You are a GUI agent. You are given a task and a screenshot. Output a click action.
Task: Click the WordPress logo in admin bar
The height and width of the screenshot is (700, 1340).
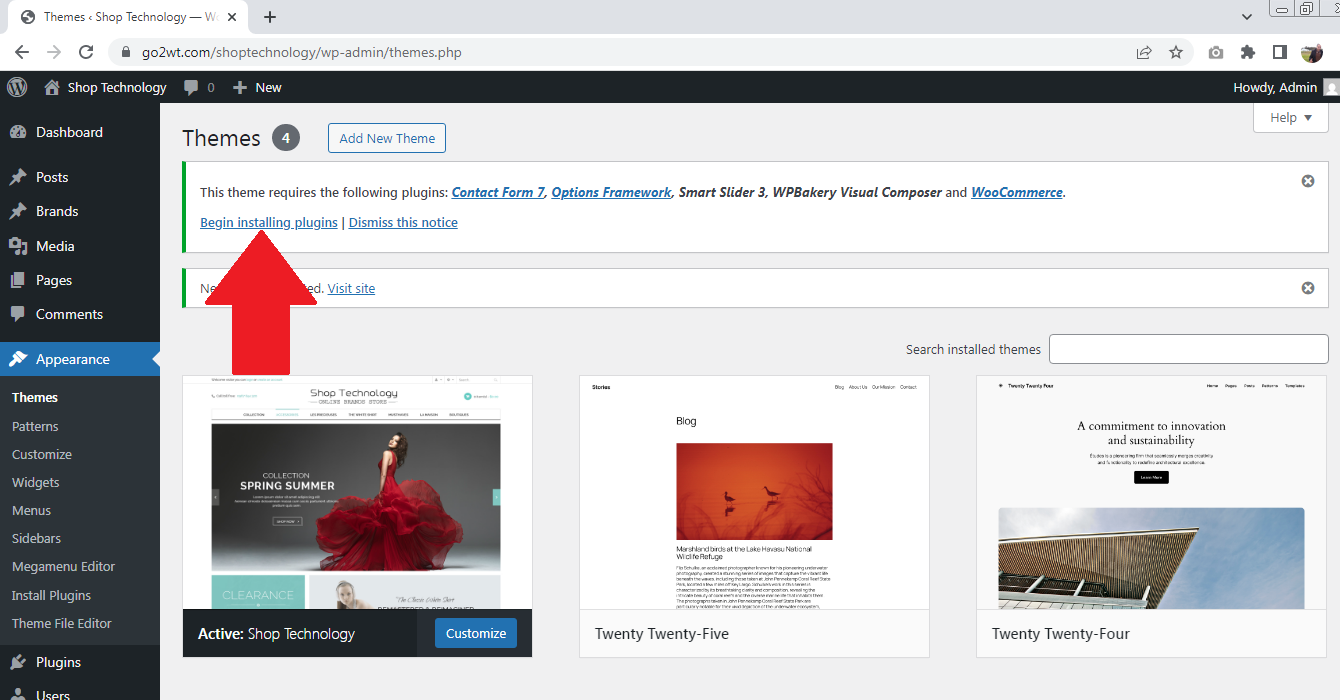coord(17,87)
